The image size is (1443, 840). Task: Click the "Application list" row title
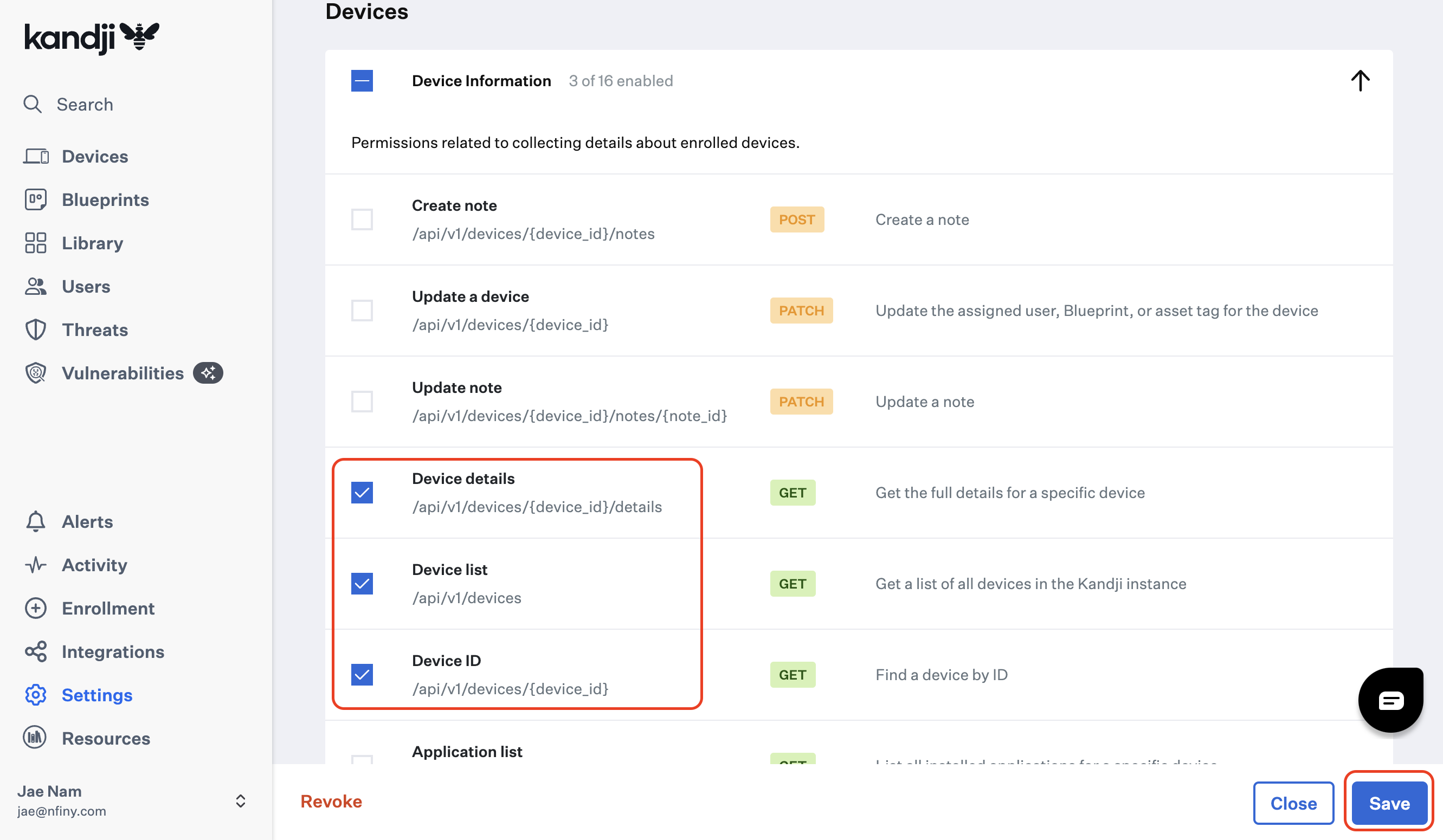tap(467, 752)
